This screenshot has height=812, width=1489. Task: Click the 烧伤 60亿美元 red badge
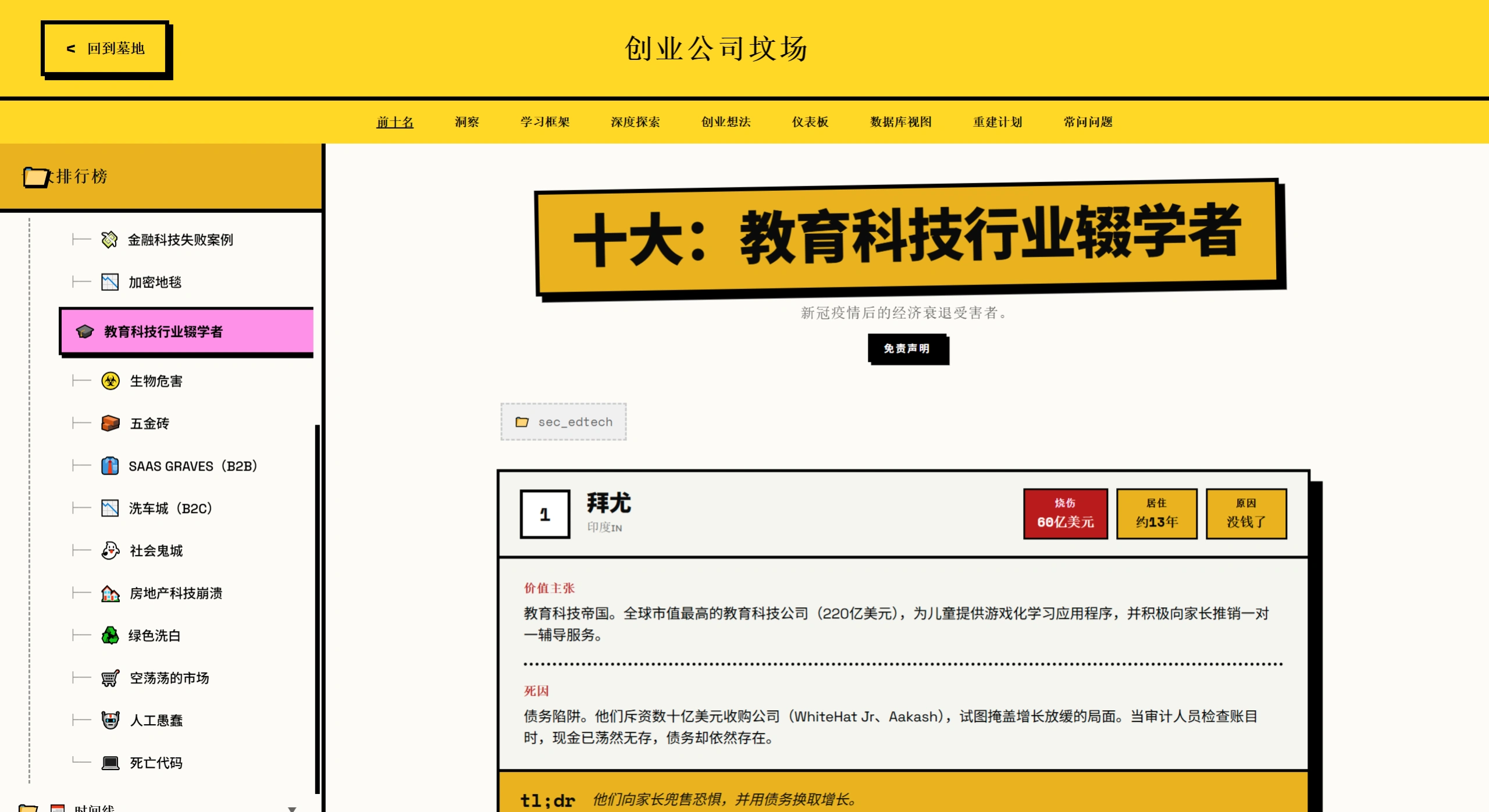(1066, 514)
